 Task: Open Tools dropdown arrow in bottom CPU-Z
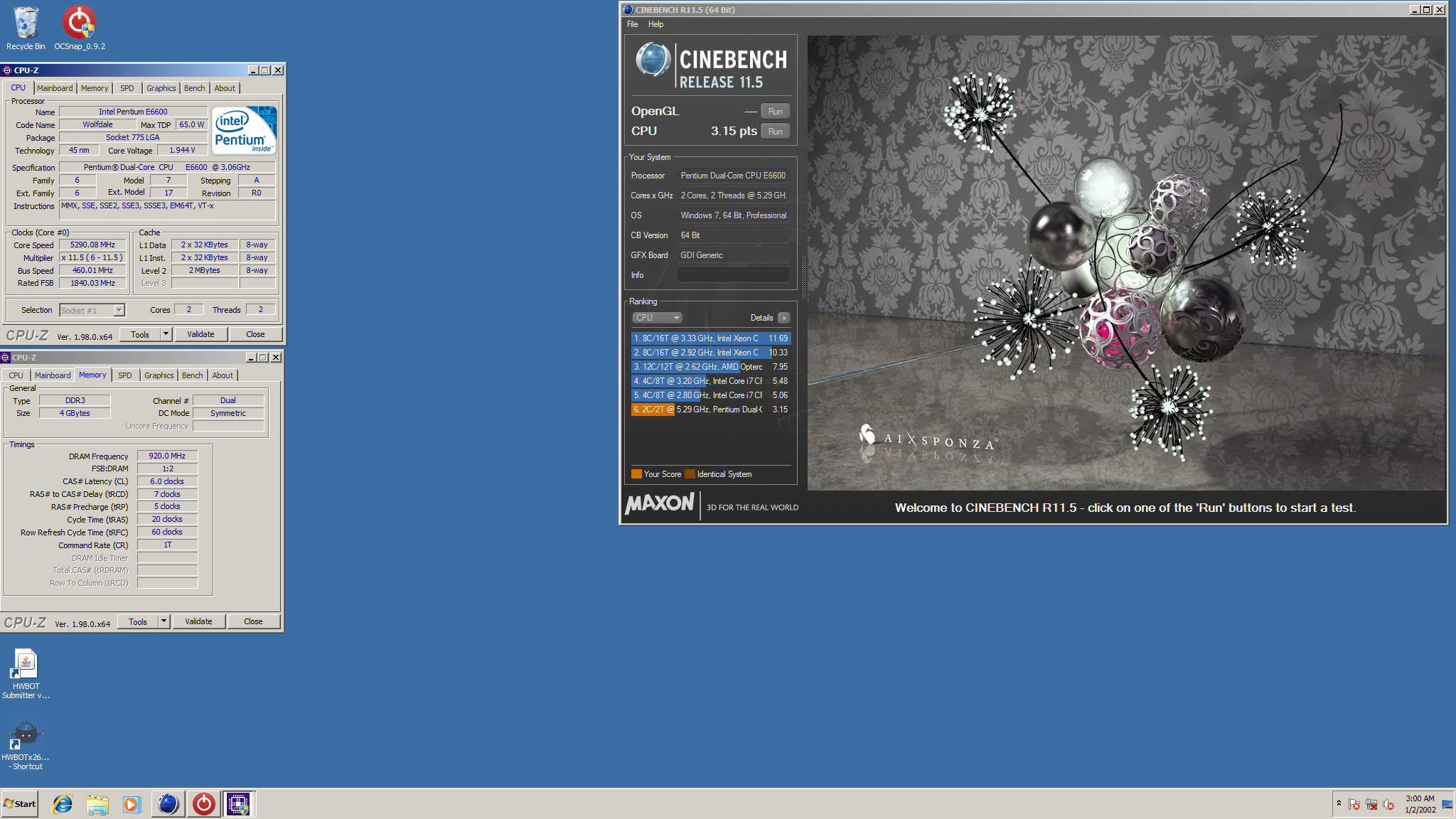tap(164, 622)
